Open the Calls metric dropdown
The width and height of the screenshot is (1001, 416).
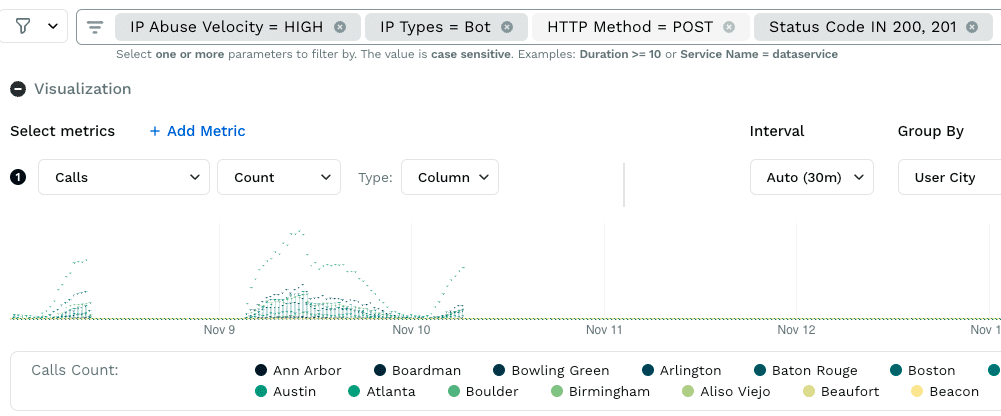(123, 178)
